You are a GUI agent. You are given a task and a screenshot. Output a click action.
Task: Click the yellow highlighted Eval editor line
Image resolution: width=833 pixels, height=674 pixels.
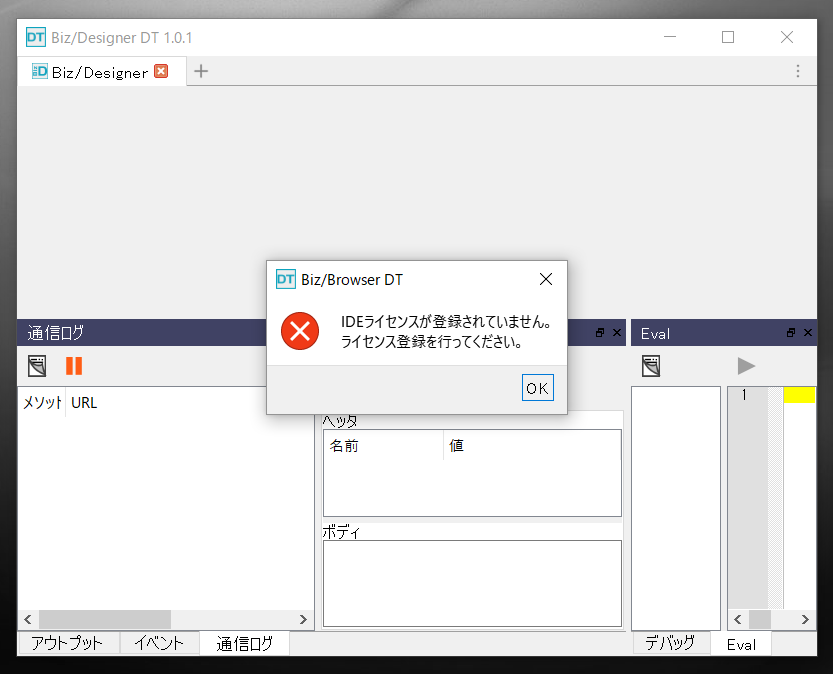[799, 395]
